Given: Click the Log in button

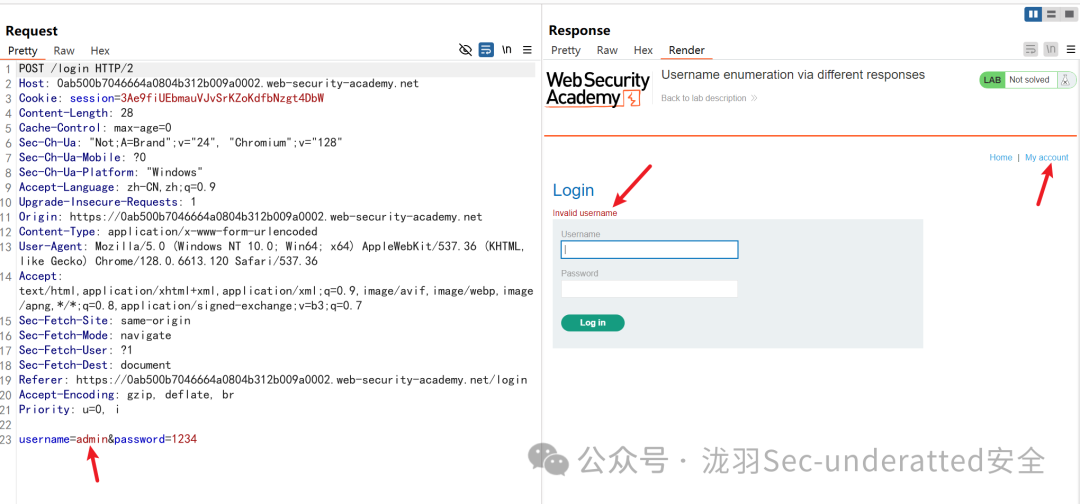Looking at the screenshot, I should tap(592, 323).
